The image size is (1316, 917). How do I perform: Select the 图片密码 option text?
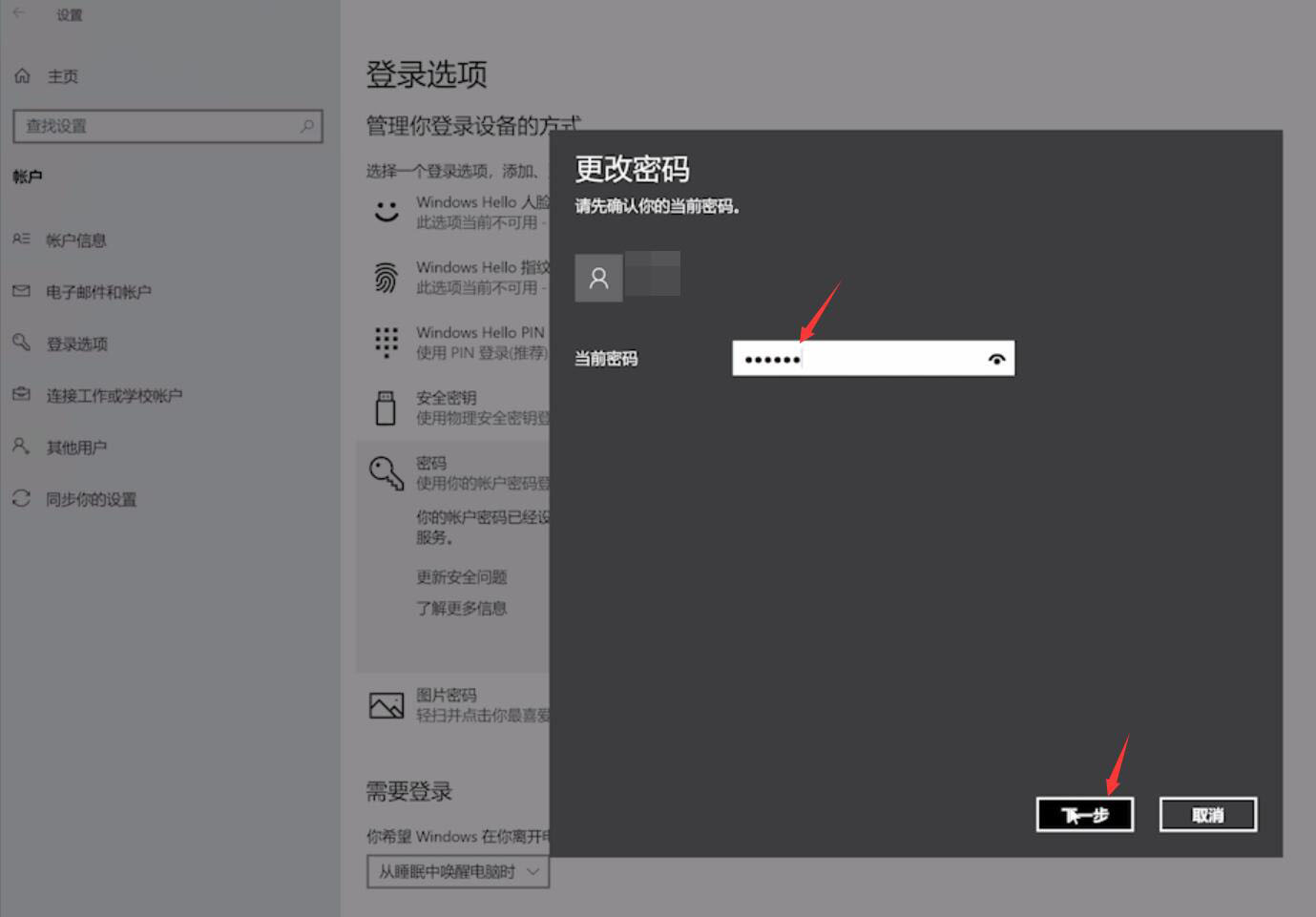(446, 696)
